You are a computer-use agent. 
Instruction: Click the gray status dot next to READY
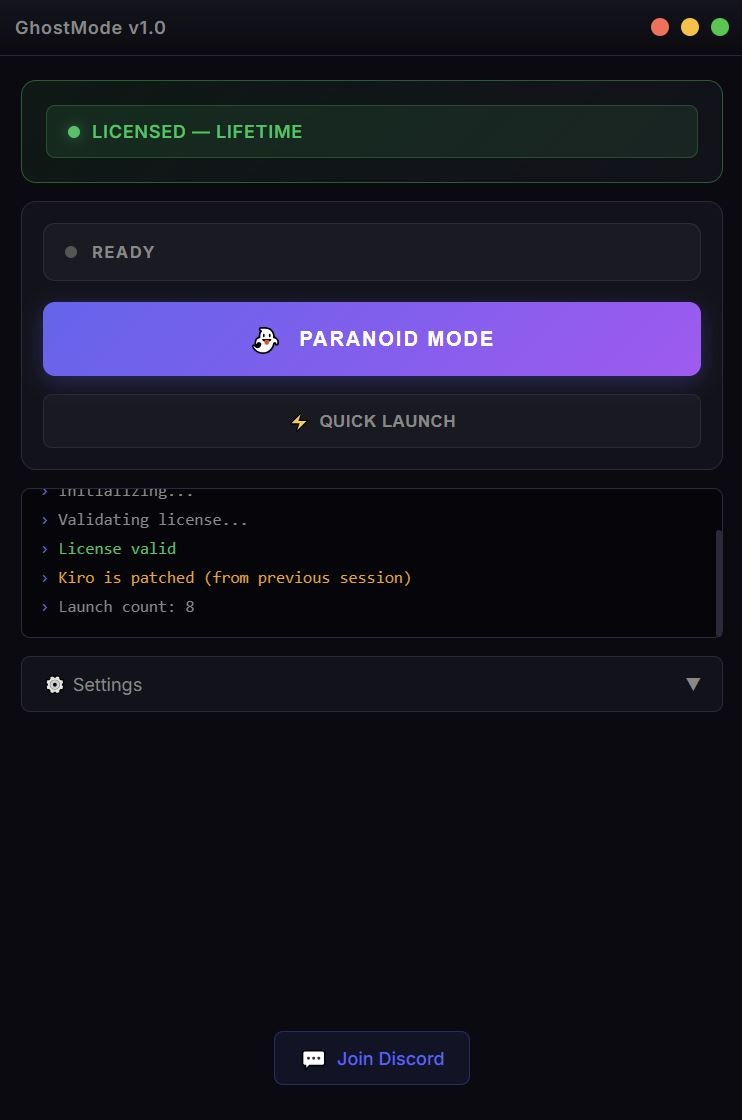(70, 251)
